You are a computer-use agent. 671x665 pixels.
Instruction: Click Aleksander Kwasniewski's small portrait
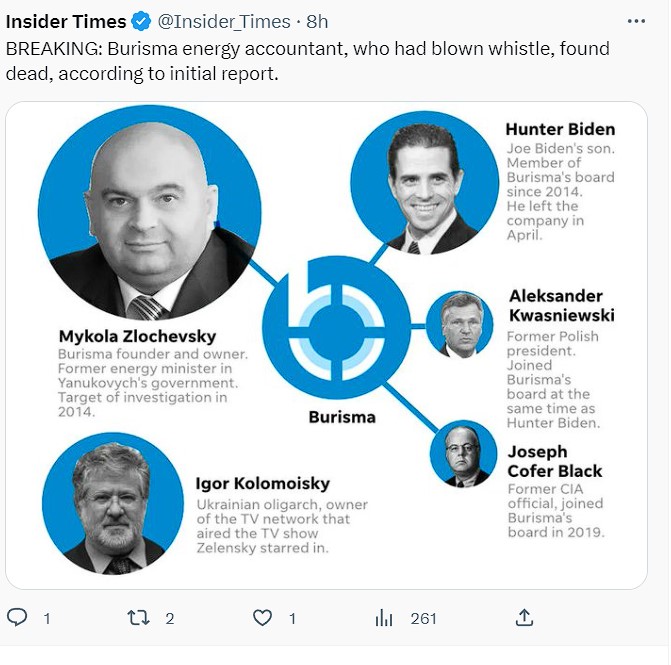460,324
